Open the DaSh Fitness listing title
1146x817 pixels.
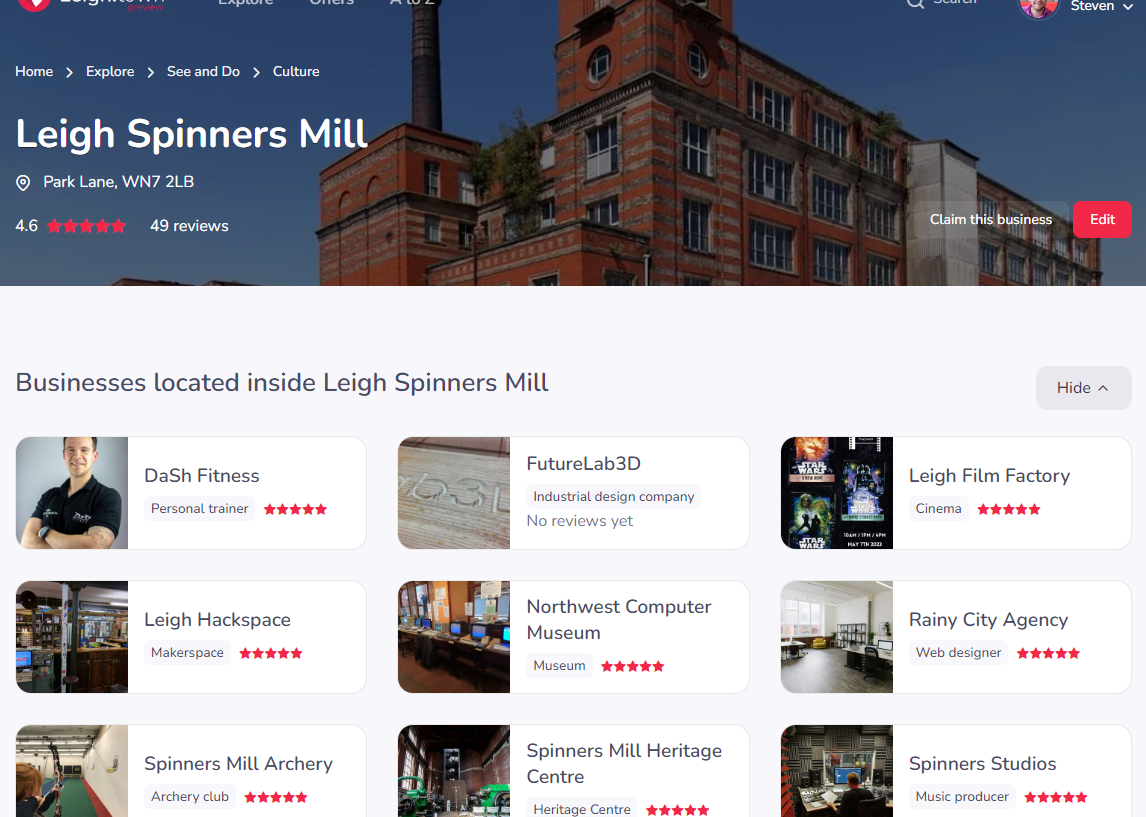[x=202, y=476]
